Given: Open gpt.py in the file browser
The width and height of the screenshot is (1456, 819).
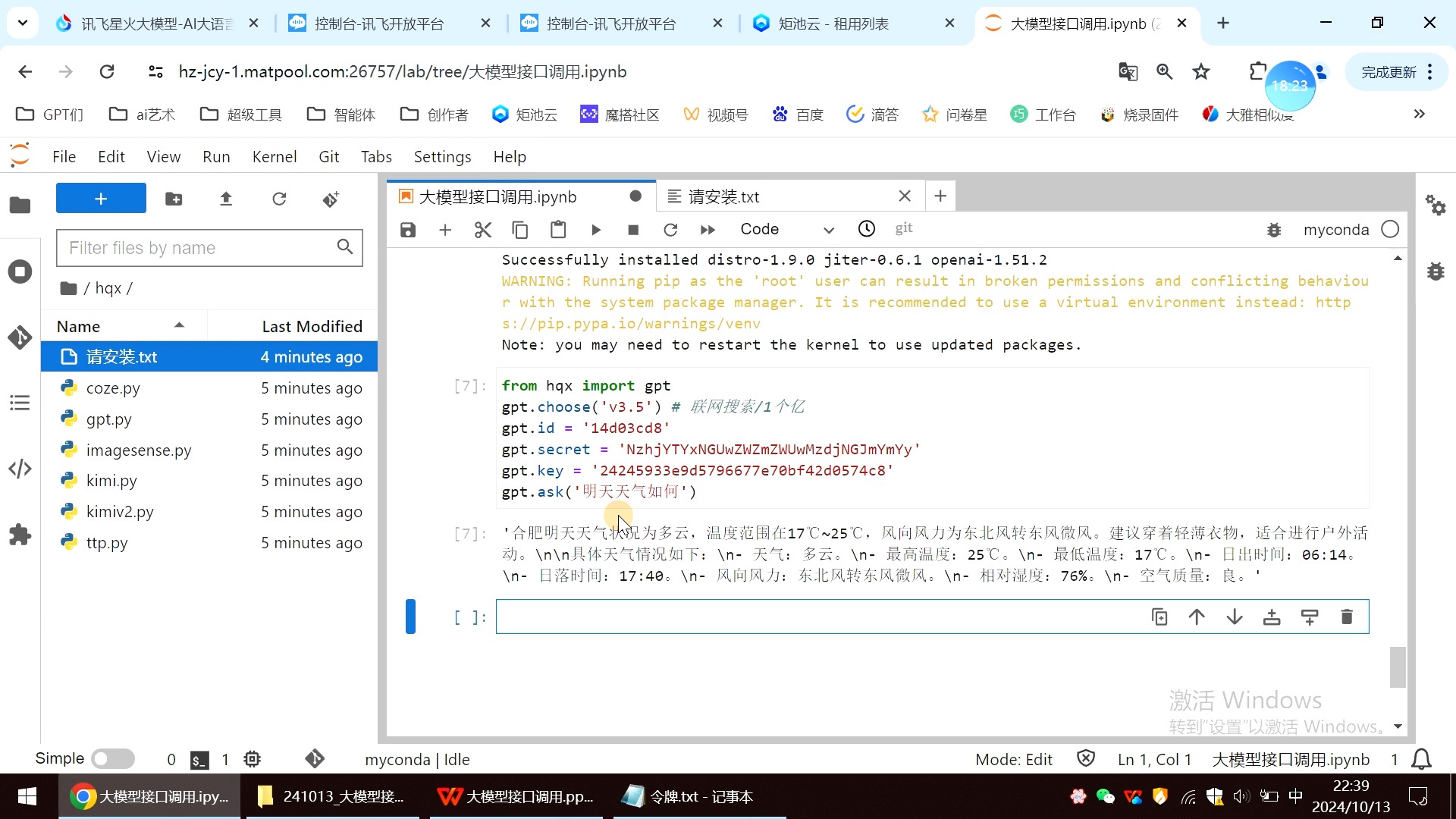Looking at the screenshot, I should 109,419.
